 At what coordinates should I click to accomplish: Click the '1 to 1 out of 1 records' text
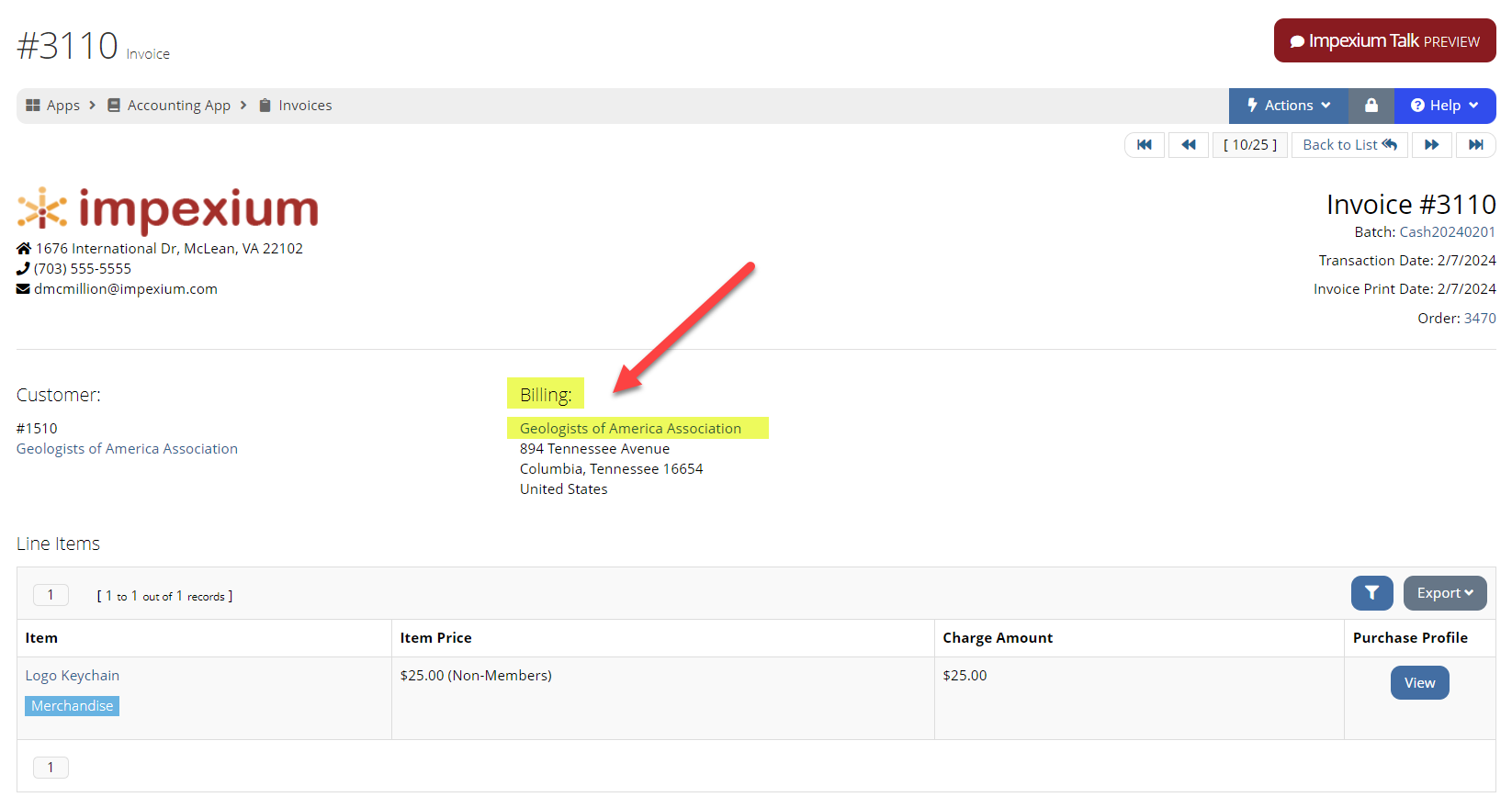point(164,596)
